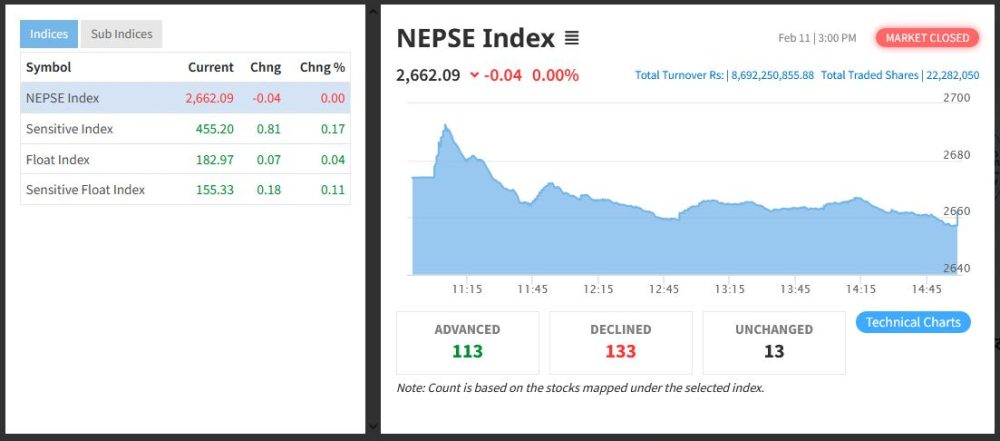Sort table by Symbol column header
Image resolution: width=1000 pixels, height=441 pixels.
[x=48, y=67]
